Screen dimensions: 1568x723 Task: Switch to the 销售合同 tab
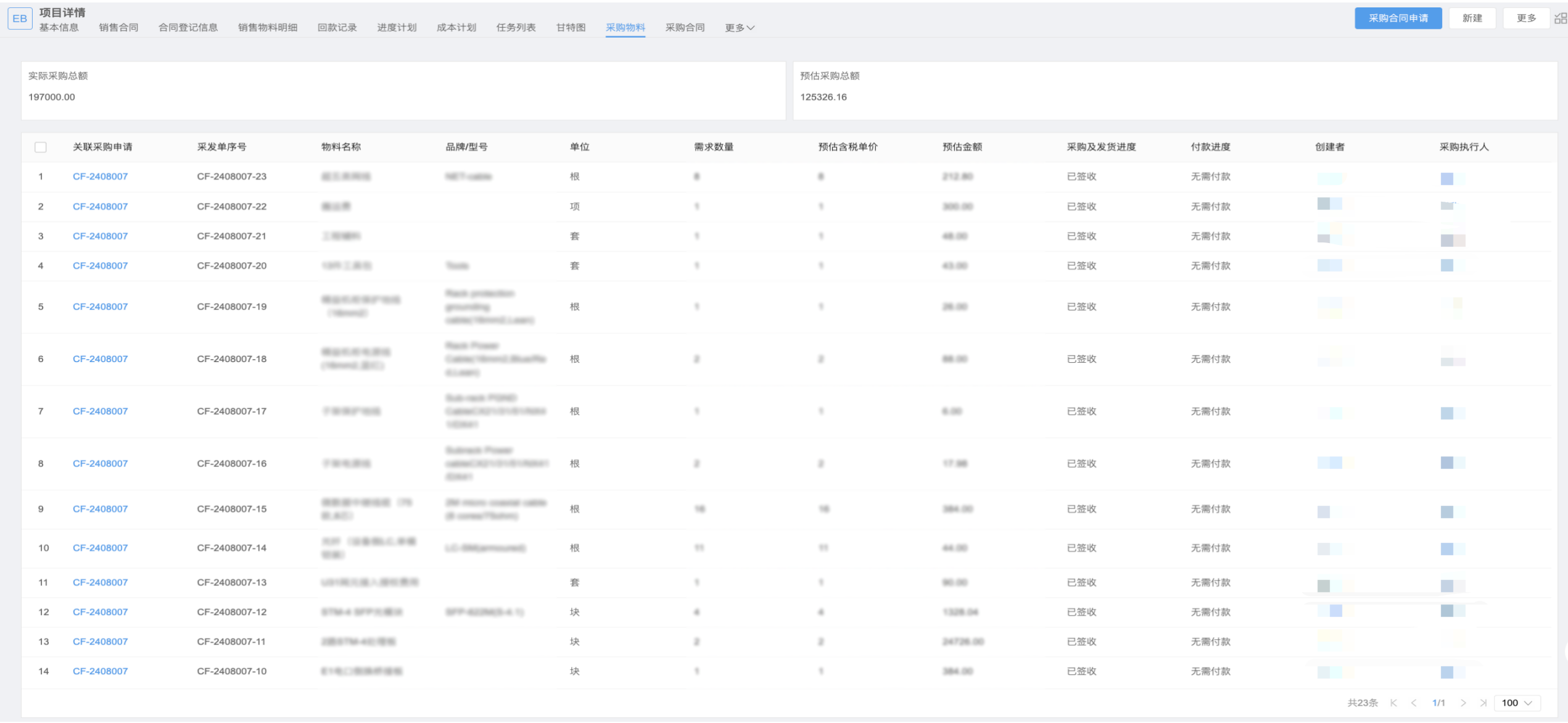pos(118,27)
